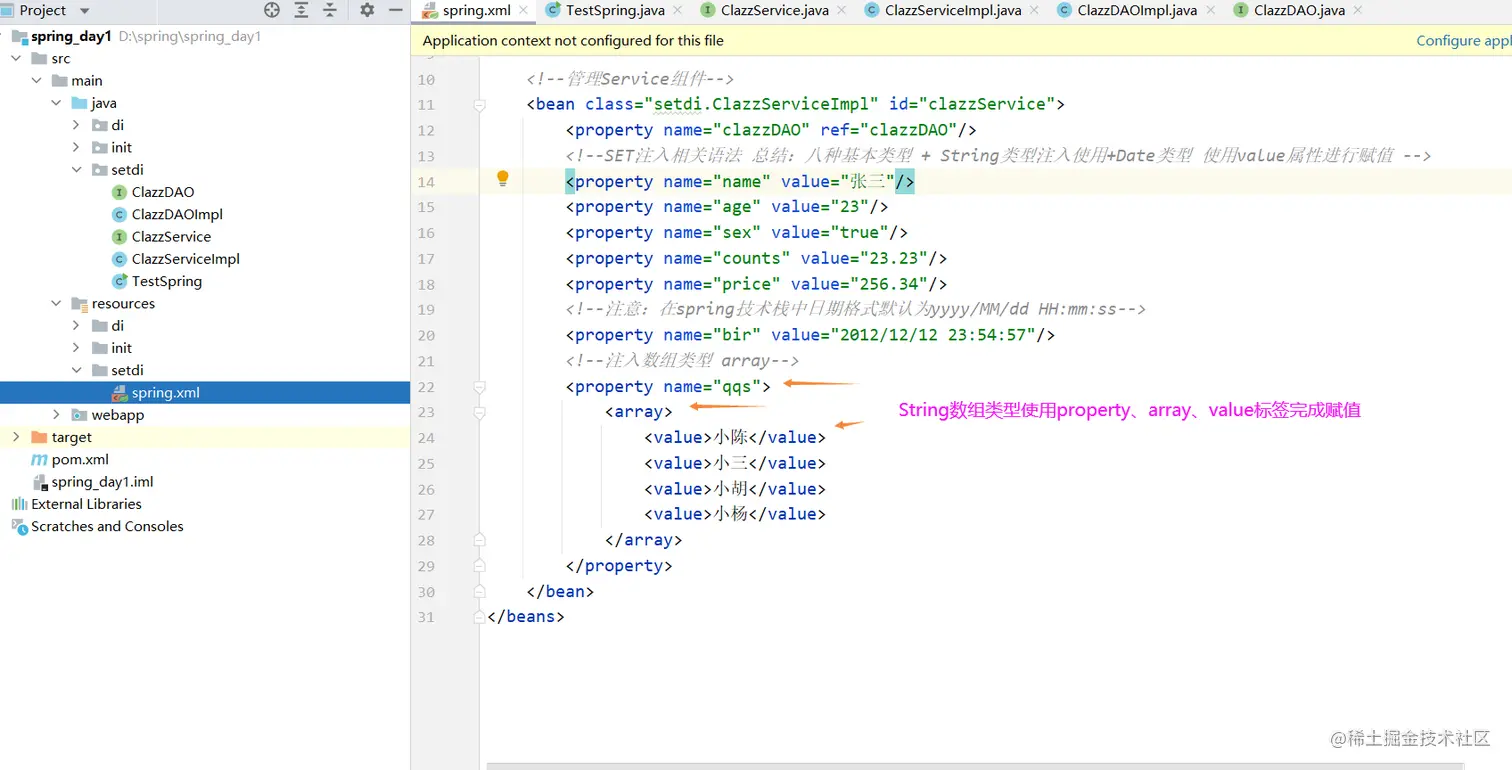This screenshot has width=1512, height=770.
Task: Close the ClazzDAOImpl.java tab
Action: click(x=1211, y=10)
